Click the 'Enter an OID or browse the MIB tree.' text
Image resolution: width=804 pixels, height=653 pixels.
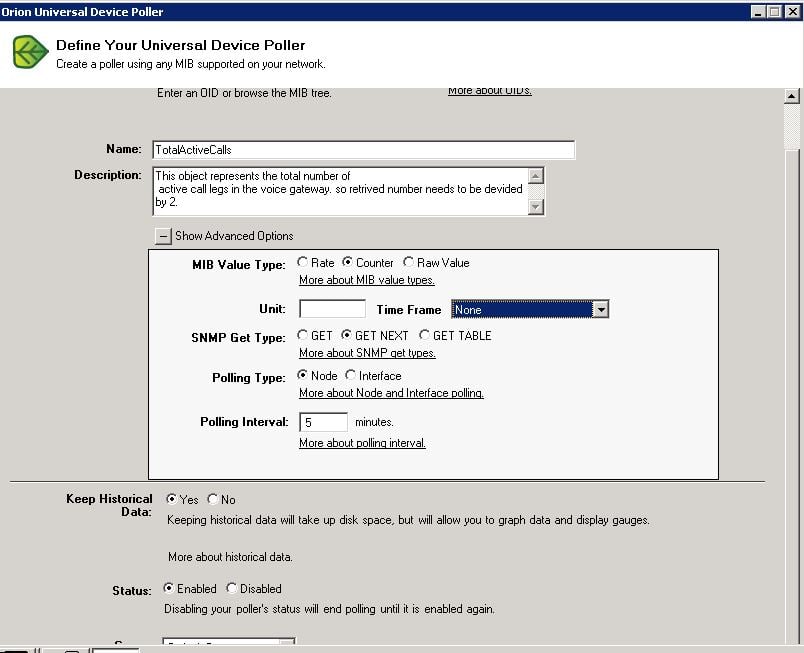(x=244, y=93)
